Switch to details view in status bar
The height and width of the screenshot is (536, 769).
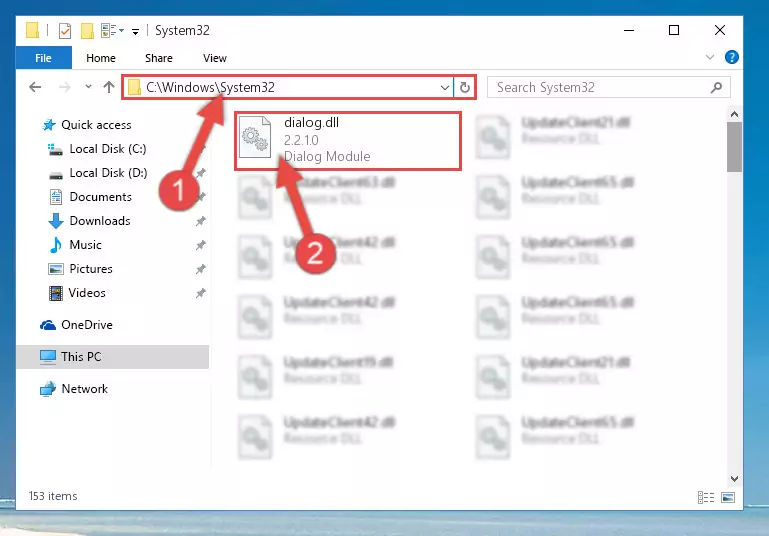[x=706, y=498]
